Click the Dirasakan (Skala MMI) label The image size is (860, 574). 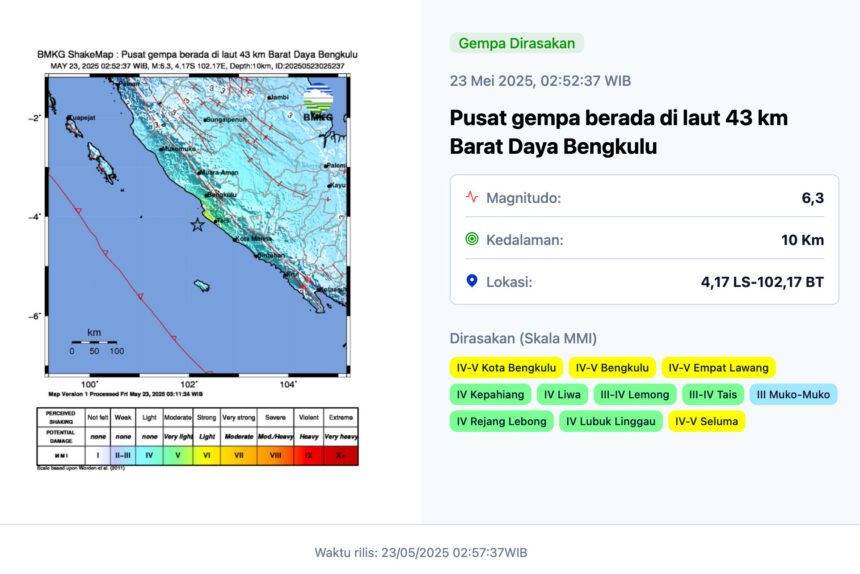(523, 338)
